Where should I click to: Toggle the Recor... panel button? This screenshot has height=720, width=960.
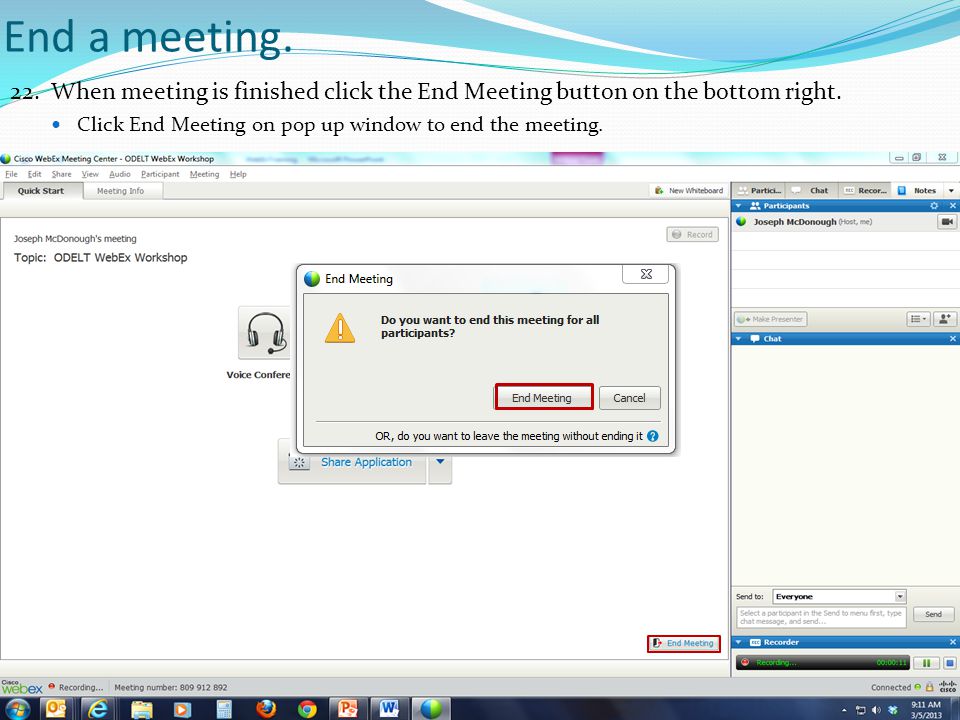866,190
